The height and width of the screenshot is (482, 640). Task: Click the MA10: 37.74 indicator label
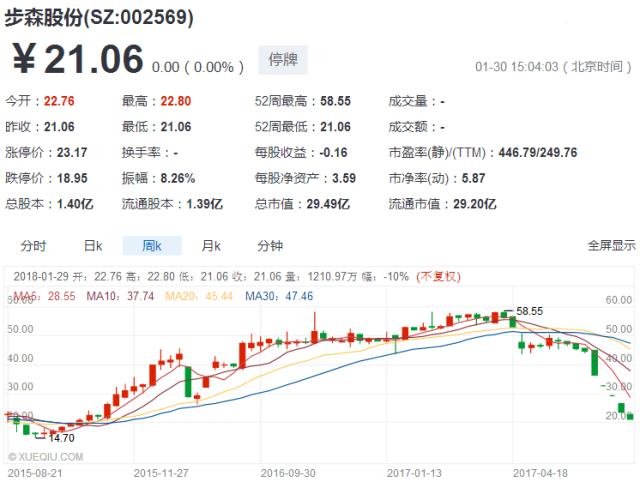tap(120, 296)
